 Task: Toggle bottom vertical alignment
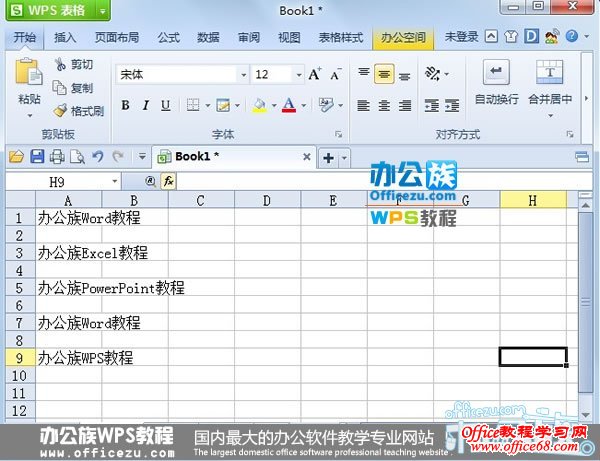pyautogui.click(x=404, y=76)
